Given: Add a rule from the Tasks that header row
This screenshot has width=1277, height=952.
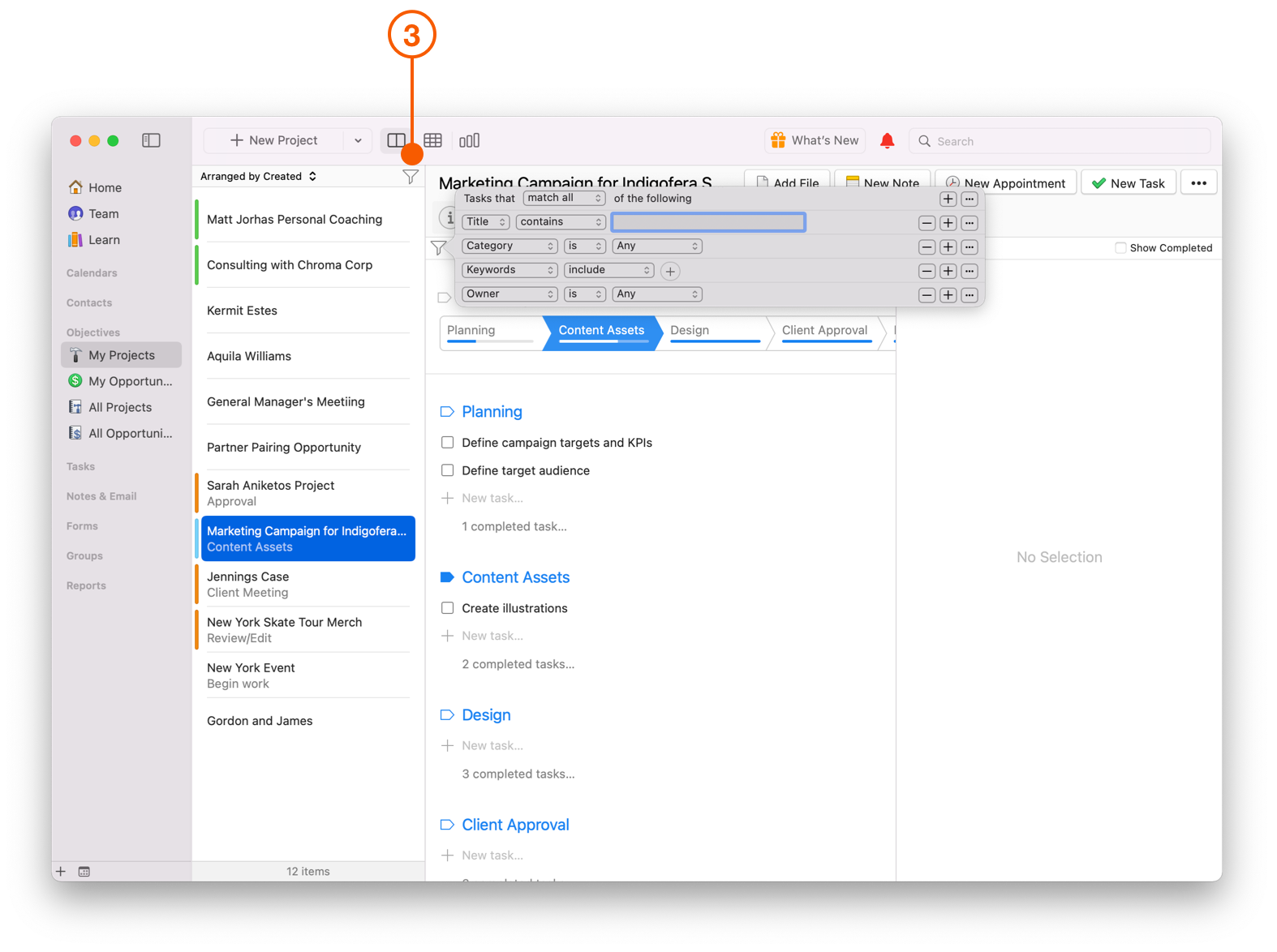Looking at the screenshot, I should [948, 199].
